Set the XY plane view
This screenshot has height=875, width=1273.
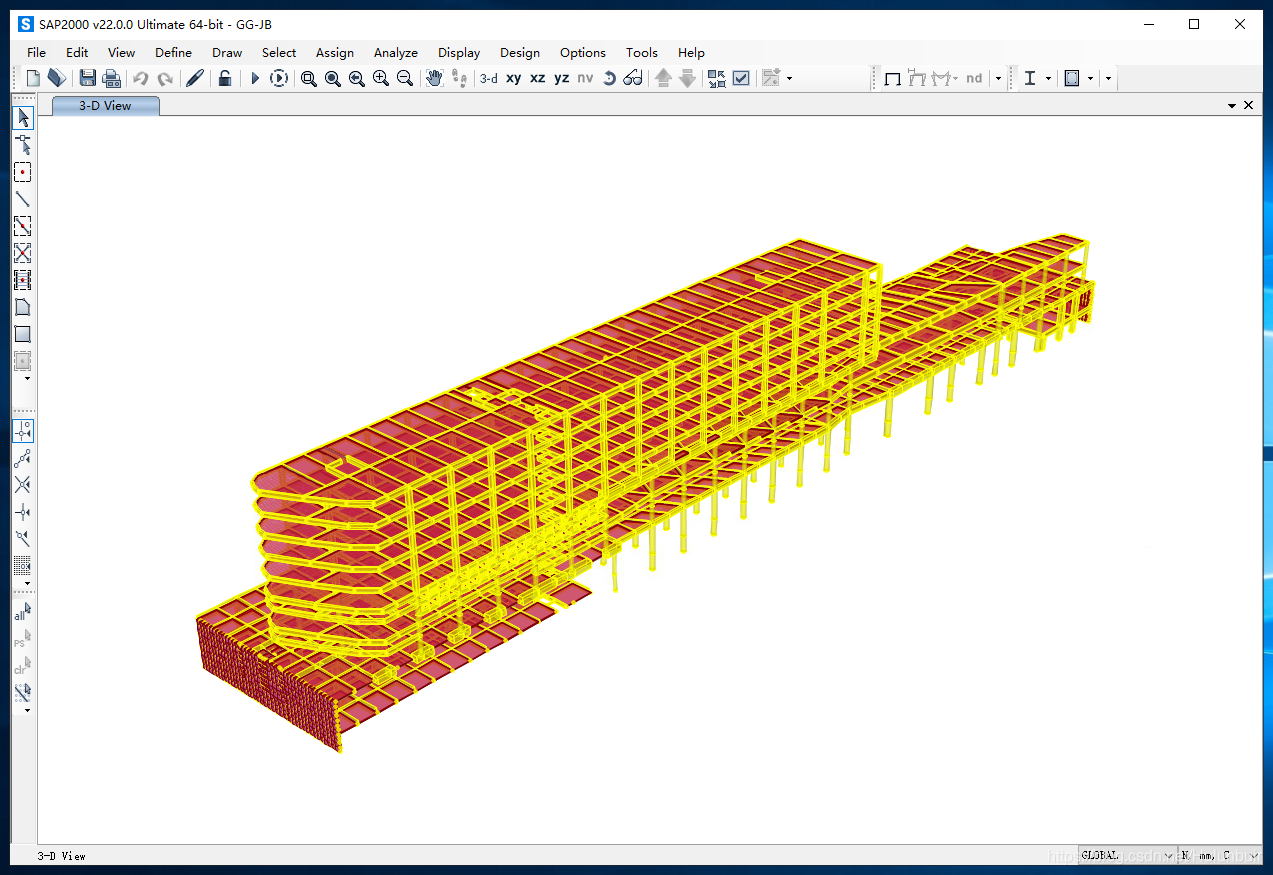pyautogui.click(x=513, y=78)
